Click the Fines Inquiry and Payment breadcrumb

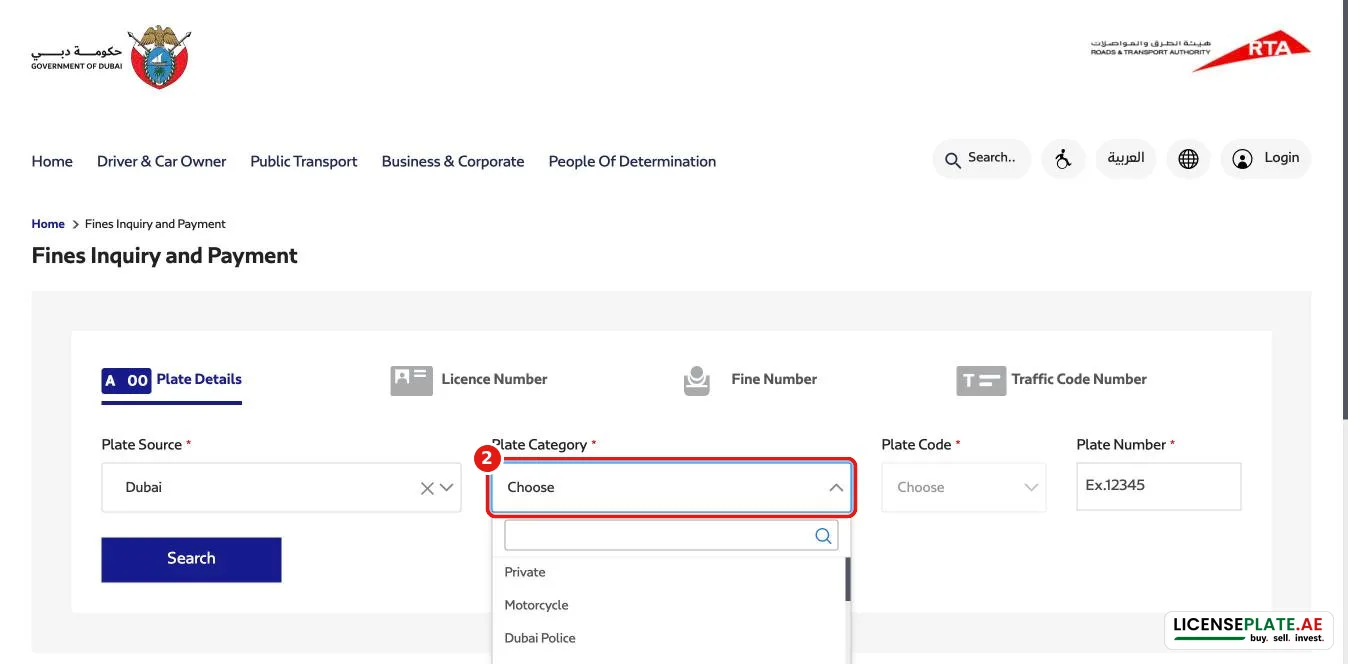click(155, 224)
